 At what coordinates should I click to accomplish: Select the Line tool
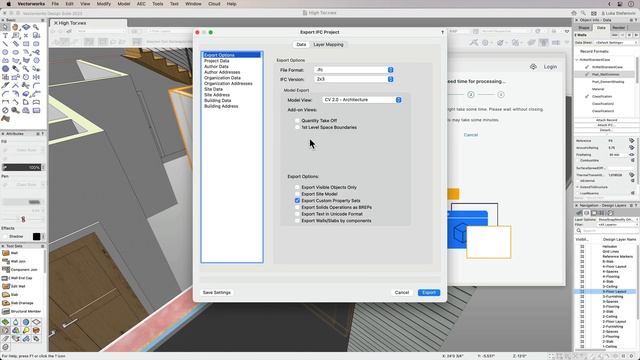pos(5,44)
